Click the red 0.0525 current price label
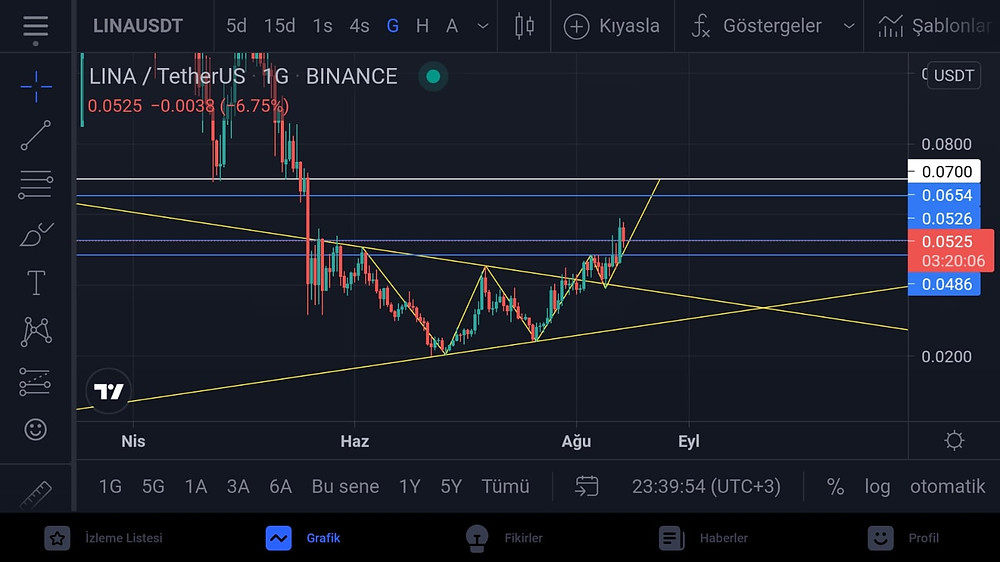This screenshot has width=1000, height=562. click(x=950, y=251)
